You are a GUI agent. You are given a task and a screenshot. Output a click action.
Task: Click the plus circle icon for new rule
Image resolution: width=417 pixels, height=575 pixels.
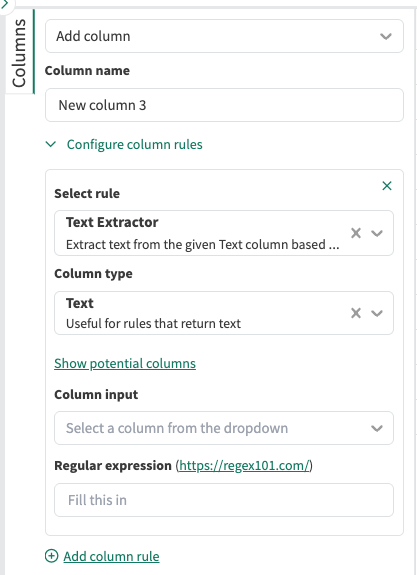point(51,556)
